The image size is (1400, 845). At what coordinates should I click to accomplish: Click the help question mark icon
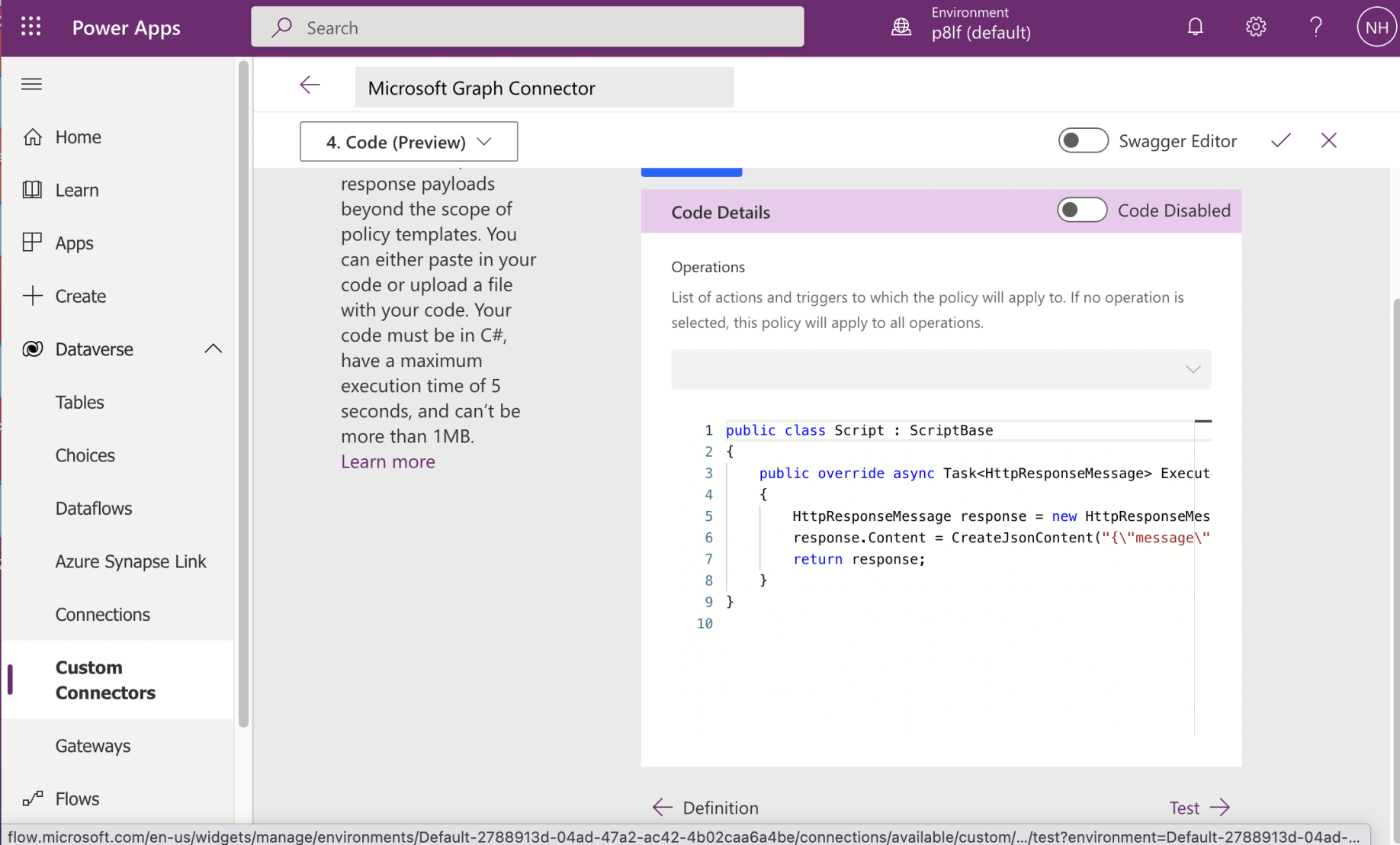[1315, 27]
